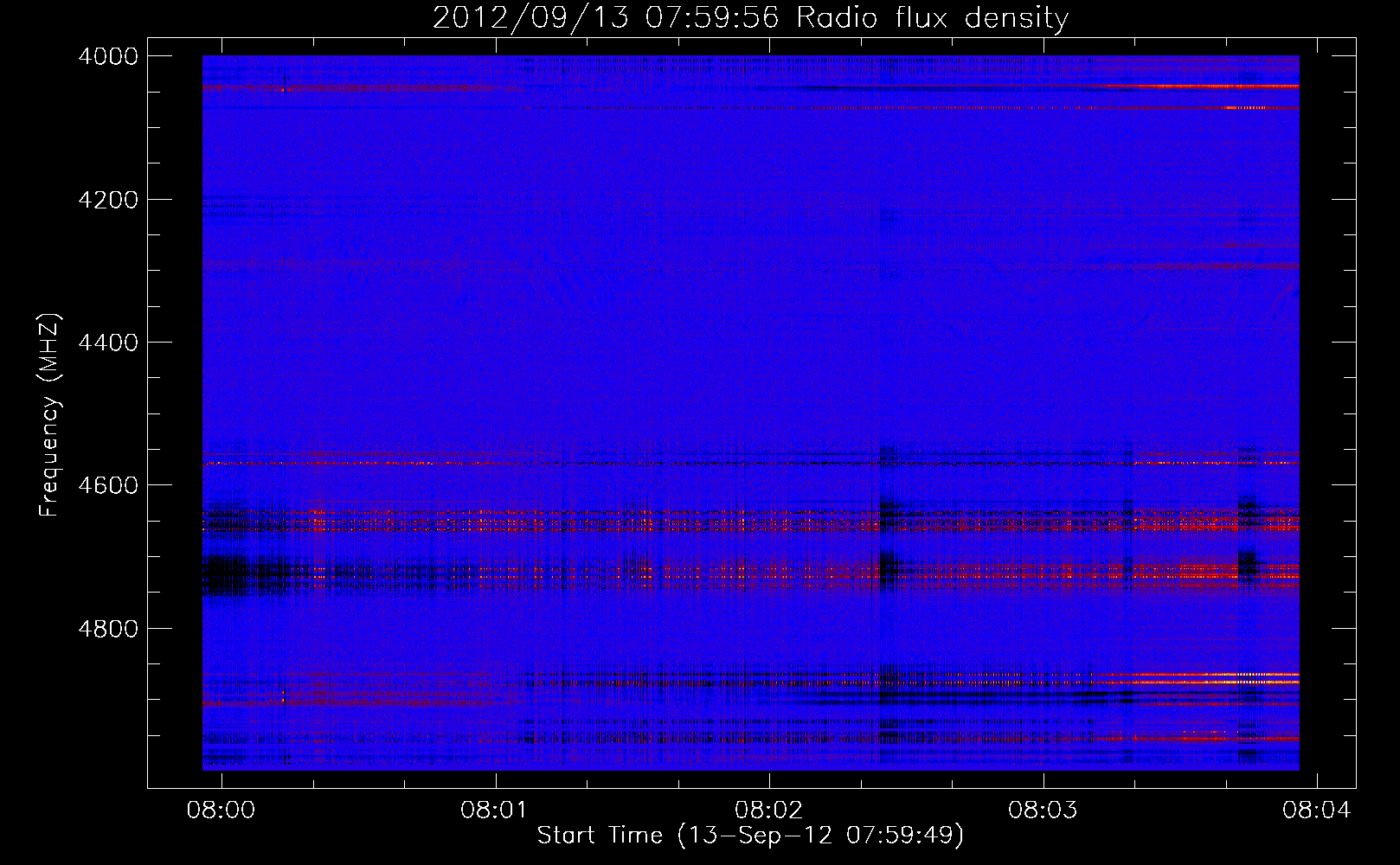Click the 08:04 time axis label
Screen dimensions: 1400x865
[x=1316, y=810]
